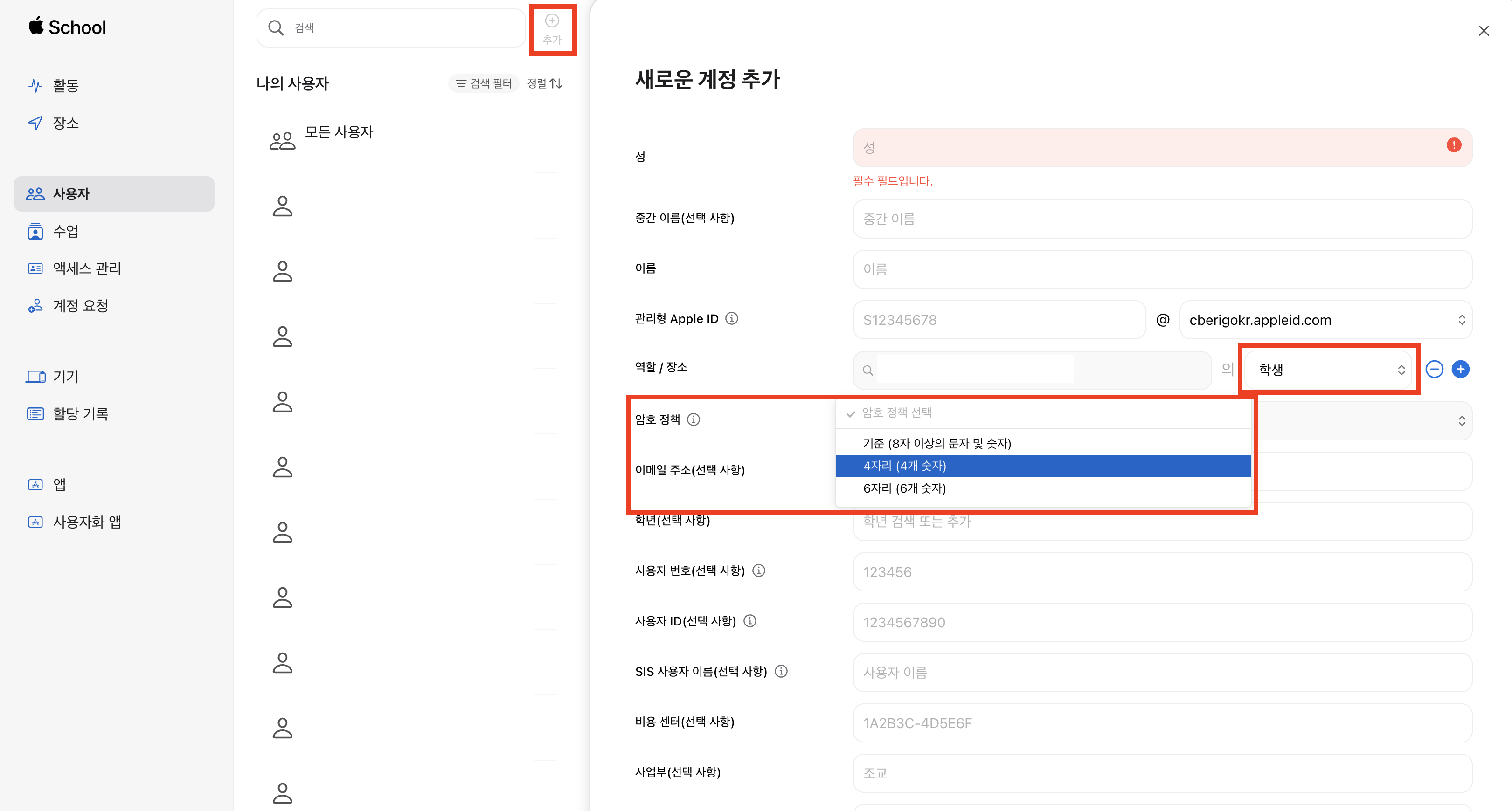
Task: Click the 중간 이름 input field
Action: tap(1162, 219)
